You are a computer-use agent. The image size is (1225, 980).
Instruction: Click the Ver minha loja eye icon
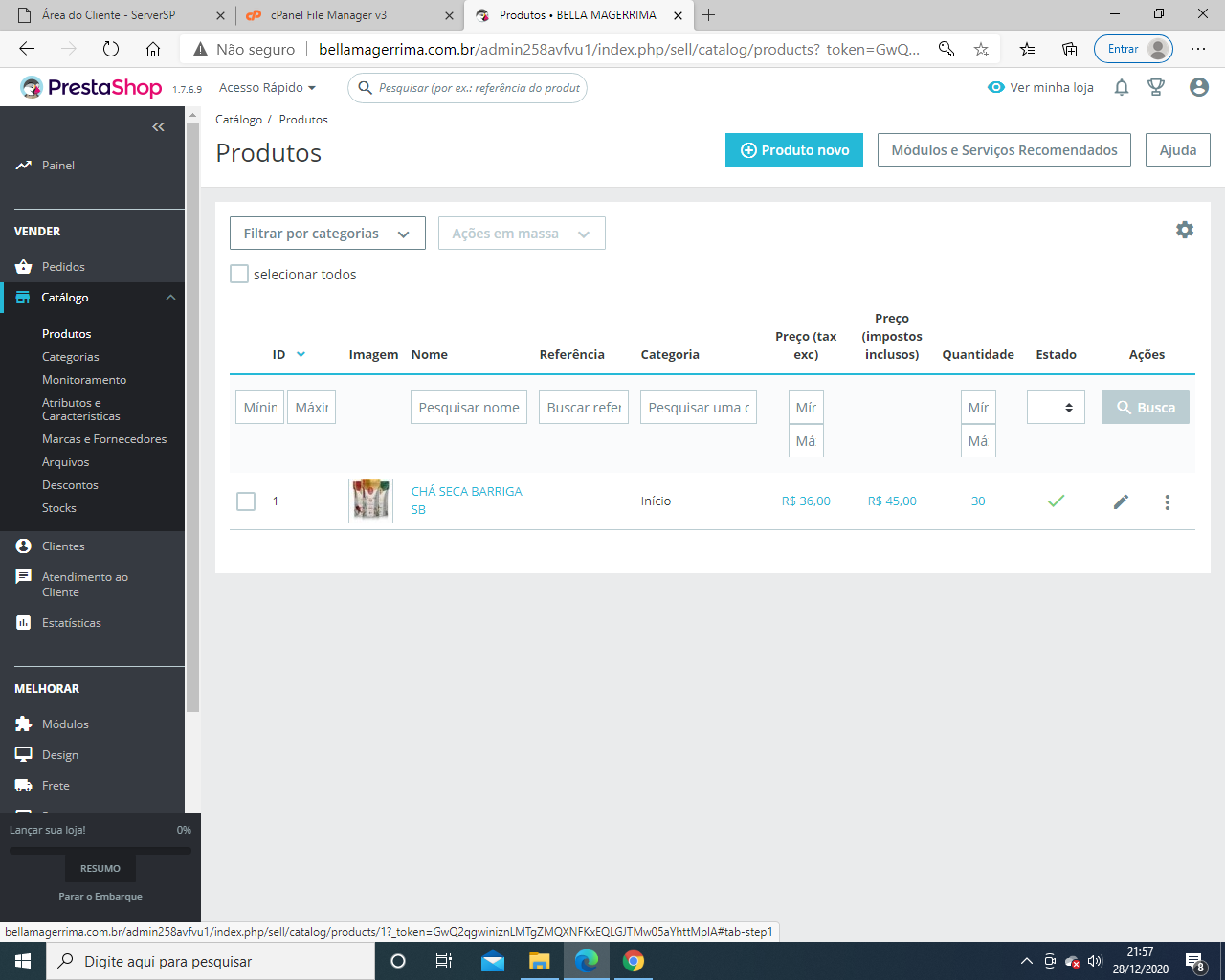(996, 87)
